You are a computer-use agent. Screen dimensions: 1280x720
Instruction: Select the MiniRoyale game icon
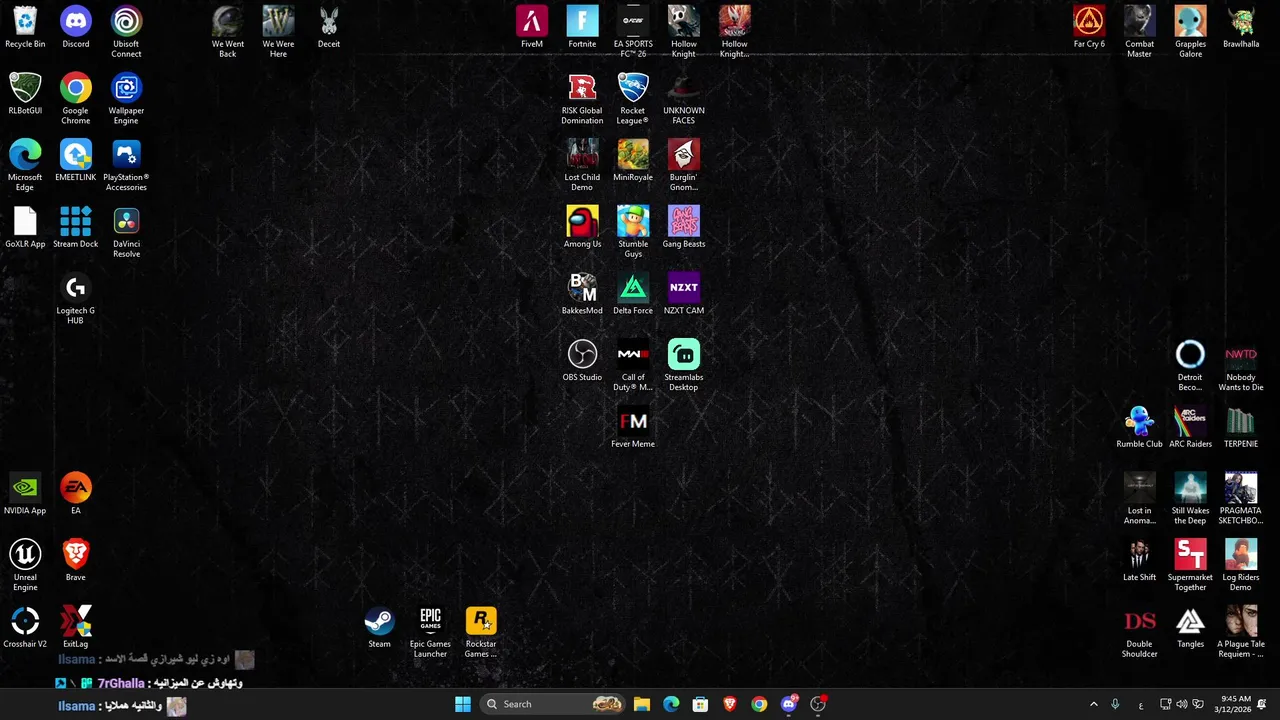[x=633, y=161]
